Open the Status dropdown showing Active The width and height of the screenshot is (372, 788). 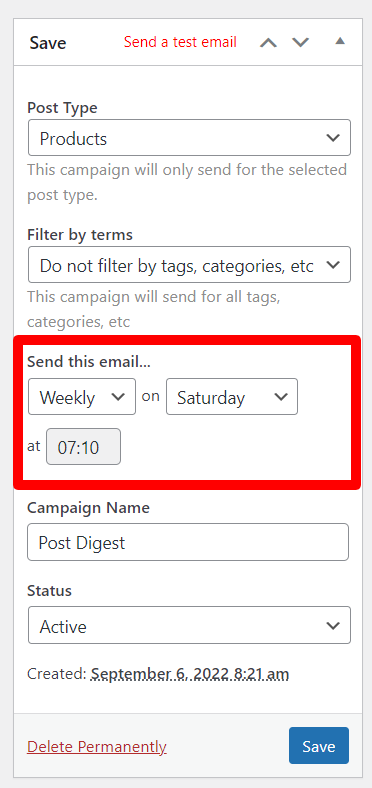point(189,626)
